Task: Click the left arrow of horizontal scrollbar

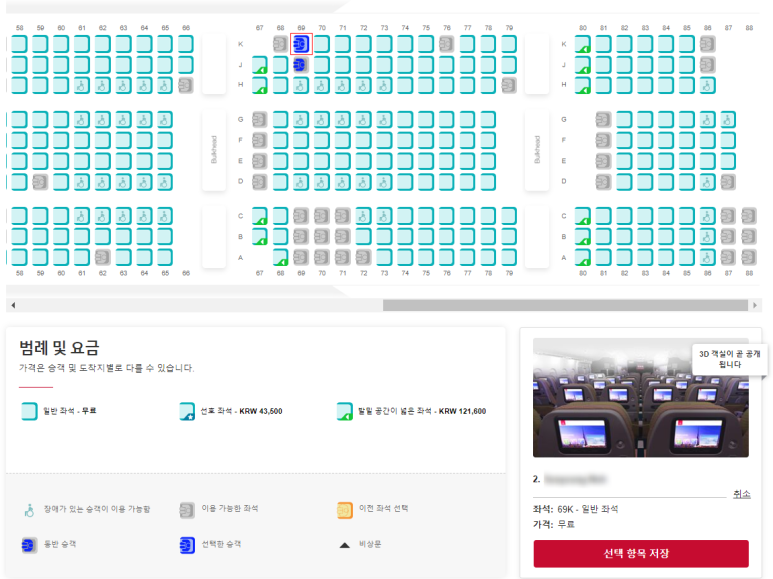Action: click(13, 305)
